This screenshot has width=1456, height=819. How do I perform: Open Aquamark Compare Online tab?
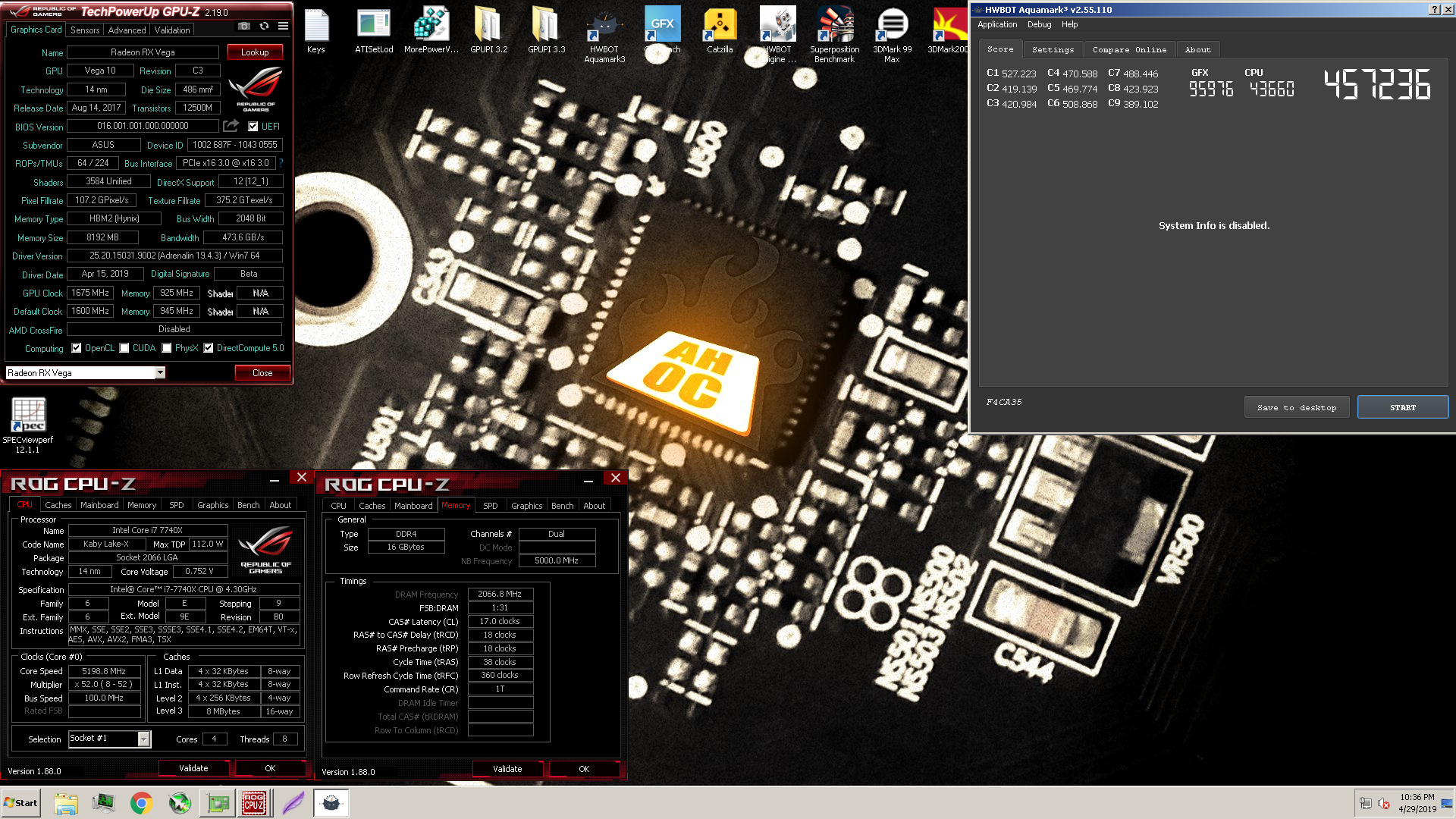pos(1129,49)
